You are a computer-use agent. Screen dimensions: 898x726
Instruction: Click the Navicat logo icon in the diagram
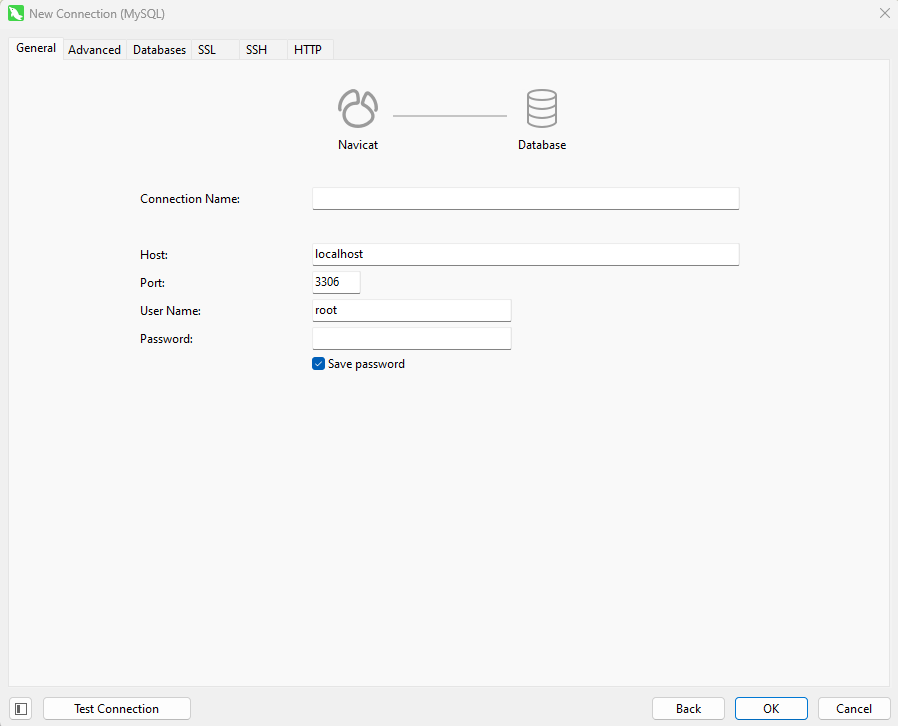click(x=358, y=108)
